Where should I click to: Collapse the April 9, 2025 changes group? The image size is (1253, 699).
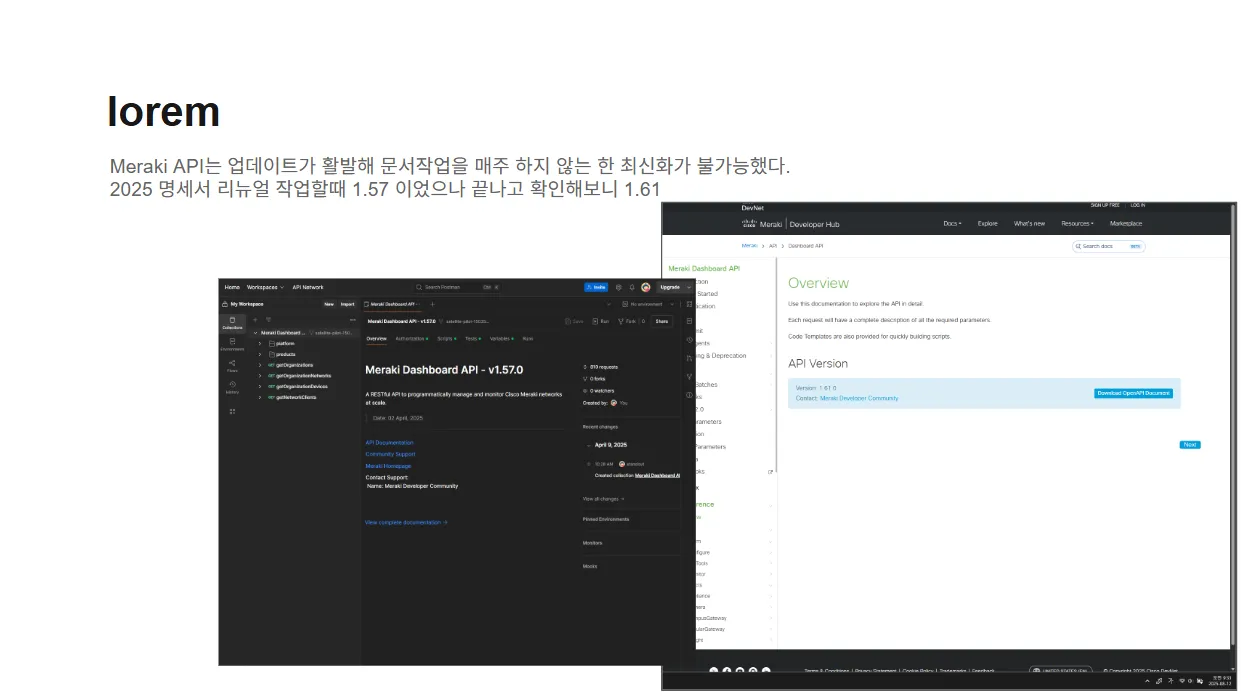(x=588, y=445)
